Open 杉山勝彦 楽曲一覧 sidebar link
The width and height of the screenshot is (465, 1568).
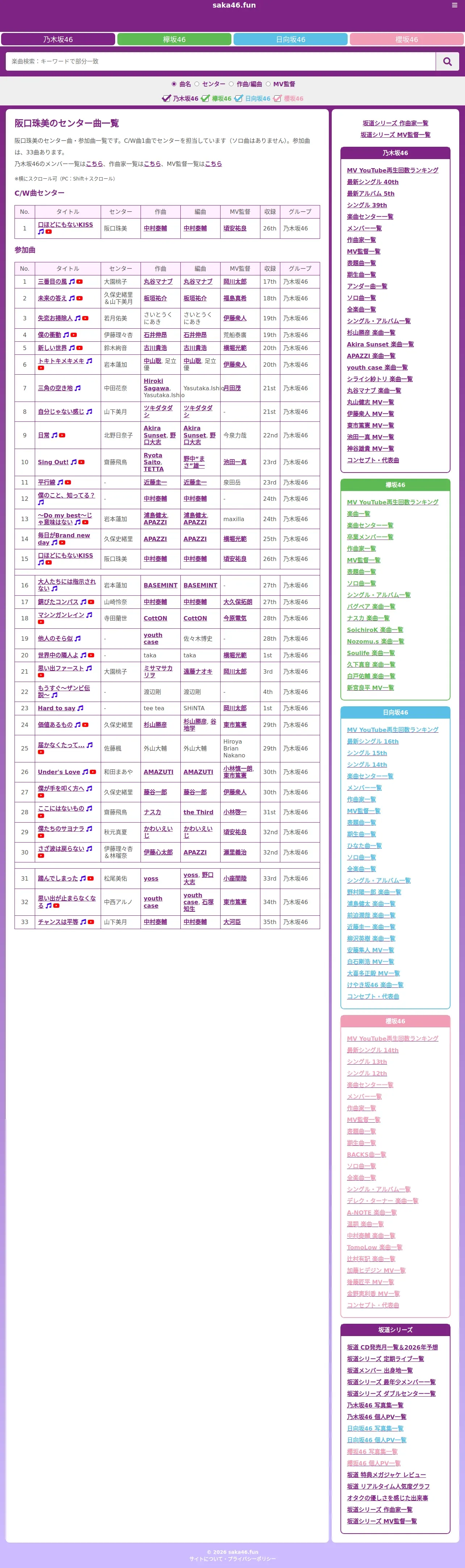371,333
